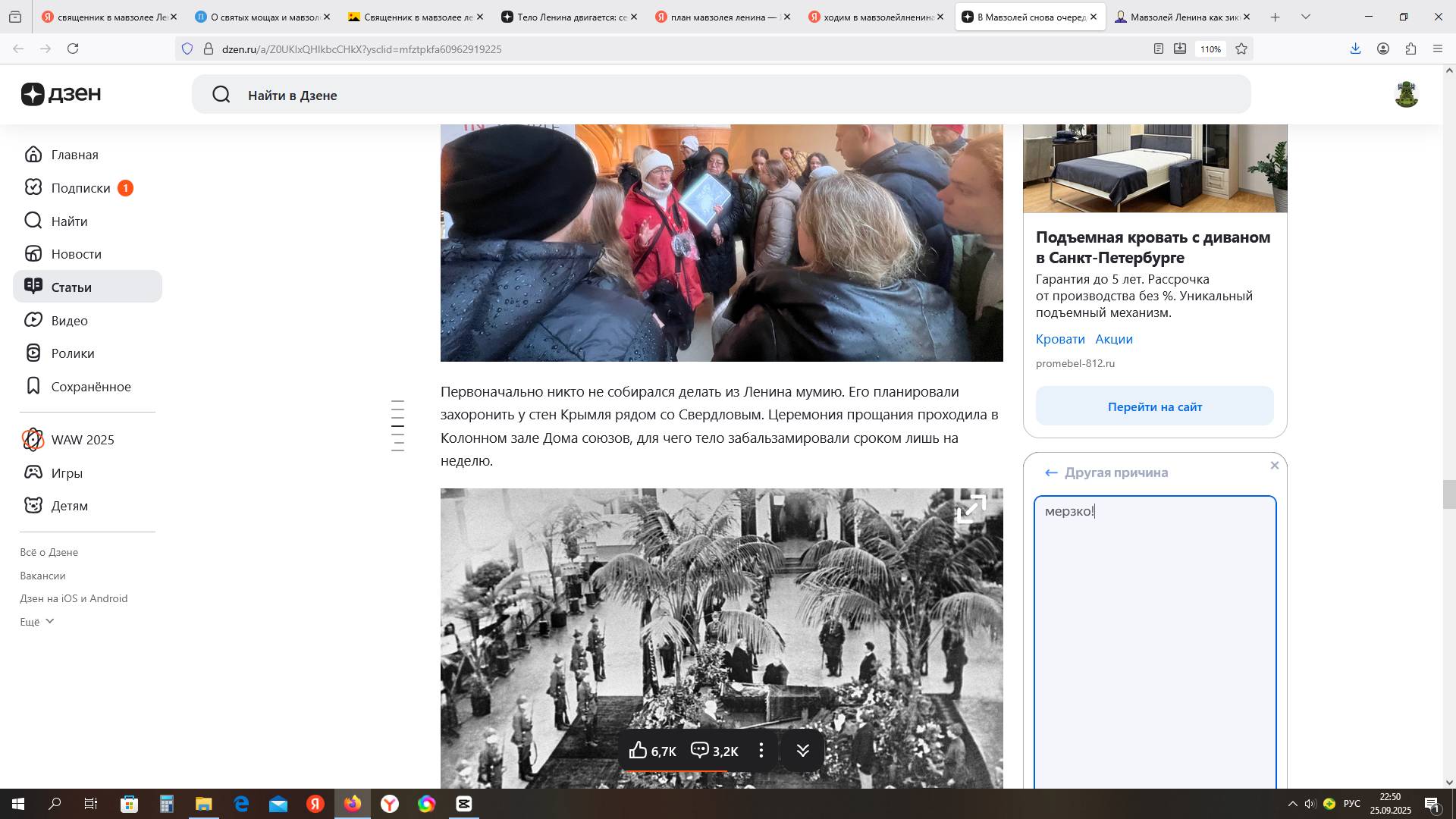Image resolution: width=1456 pixels, height=819 pixels.
Task: Bookmark this page with the star
Action: tap(1241, 49)
